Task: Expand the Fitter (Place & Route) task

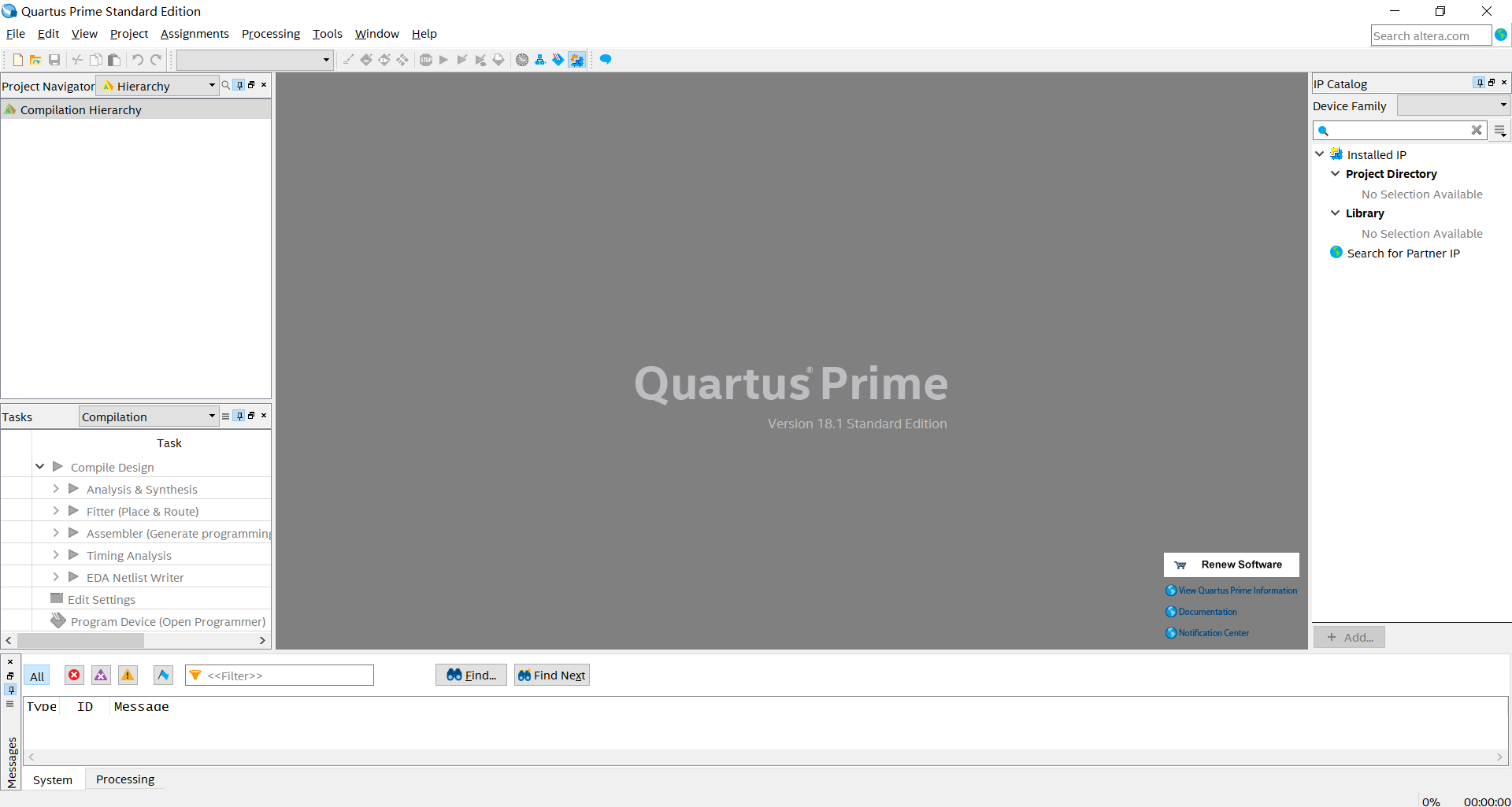Action: click(56, 511)
